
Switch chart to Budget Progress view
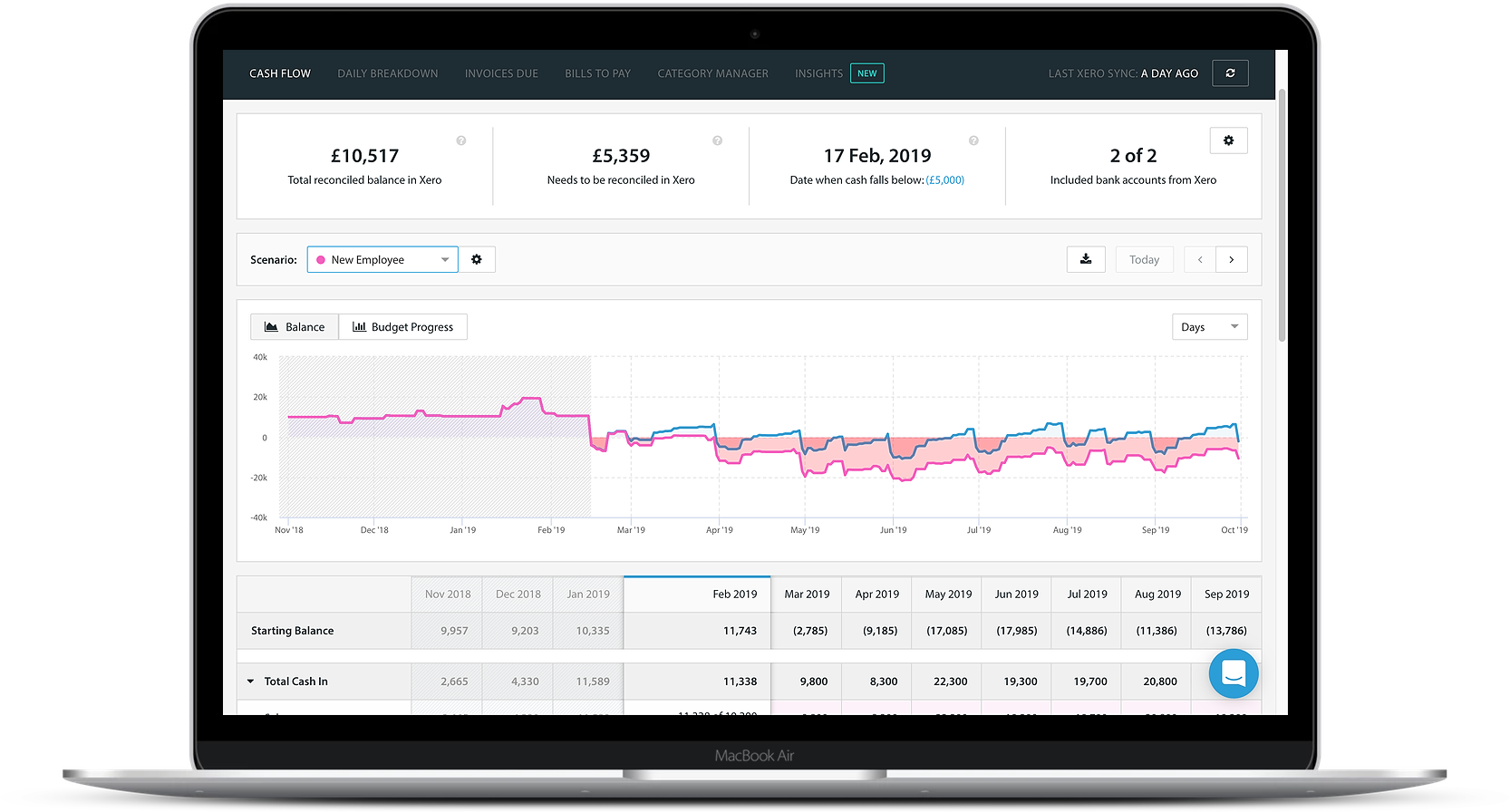point(403,327)
